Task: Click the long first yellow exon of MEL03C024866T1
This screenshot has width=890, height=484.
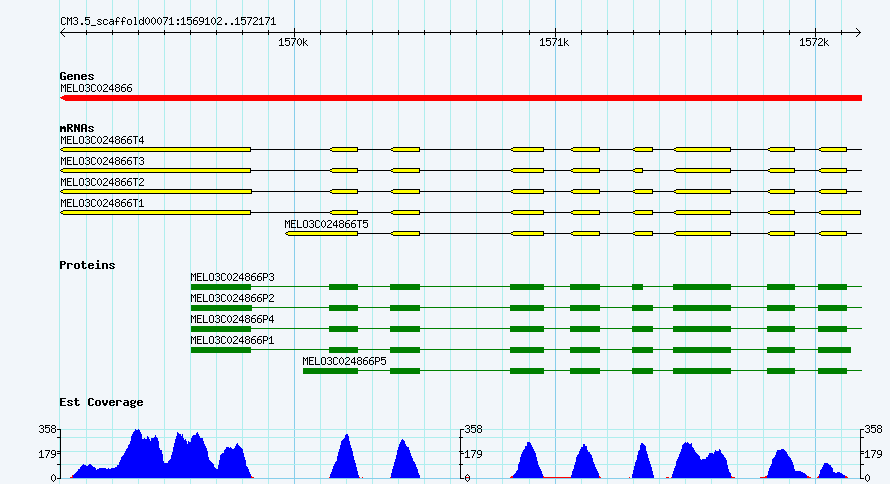Action: (x=156, y=213)
